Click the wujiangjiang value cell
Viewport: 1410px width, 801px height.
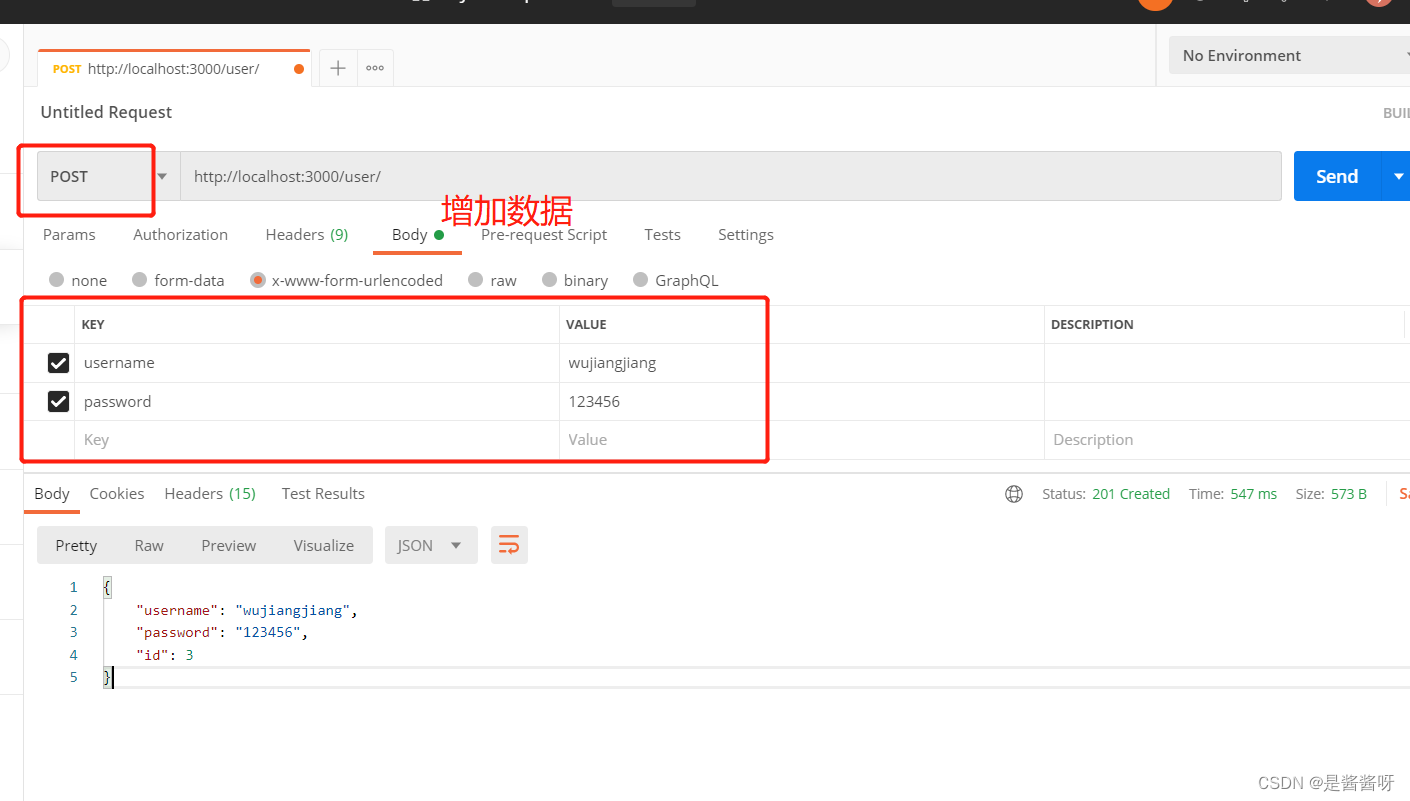click(801, 363)
